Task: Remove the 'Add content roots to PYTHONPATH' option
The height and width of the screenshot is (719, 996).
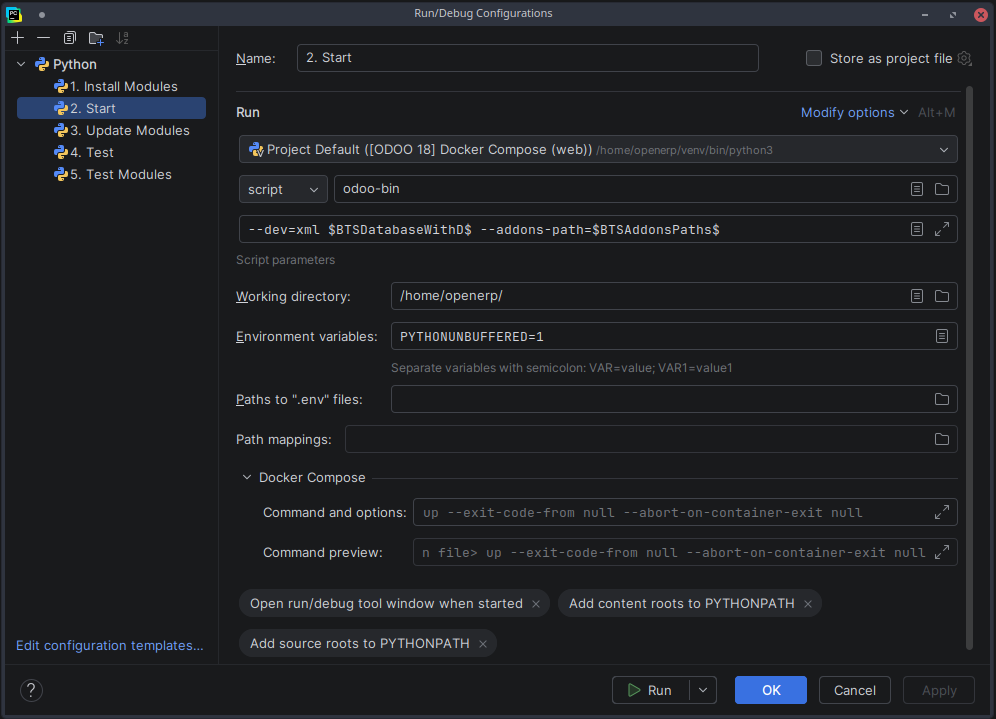Action: (808, 604)
